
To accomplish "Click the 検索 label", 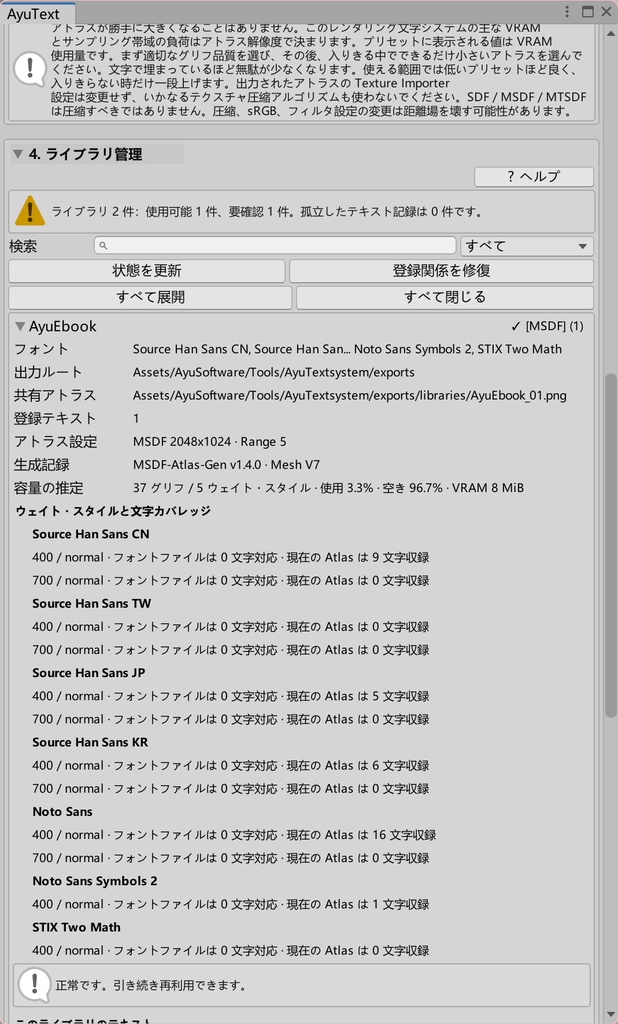I will pyautogui.click(x=23, y=246).
